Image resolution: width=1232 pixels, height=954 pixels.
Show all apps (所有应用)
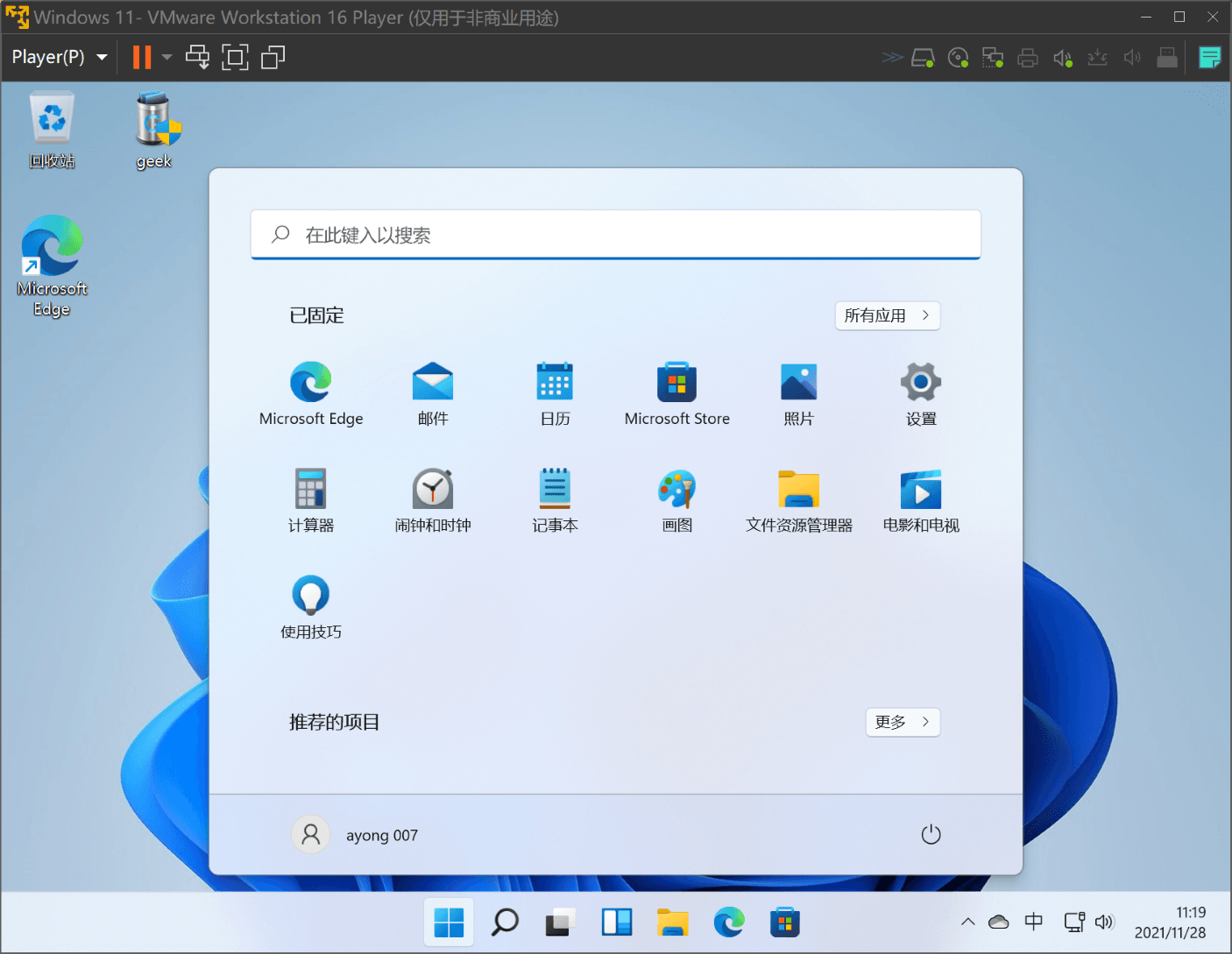click(888, 315)
